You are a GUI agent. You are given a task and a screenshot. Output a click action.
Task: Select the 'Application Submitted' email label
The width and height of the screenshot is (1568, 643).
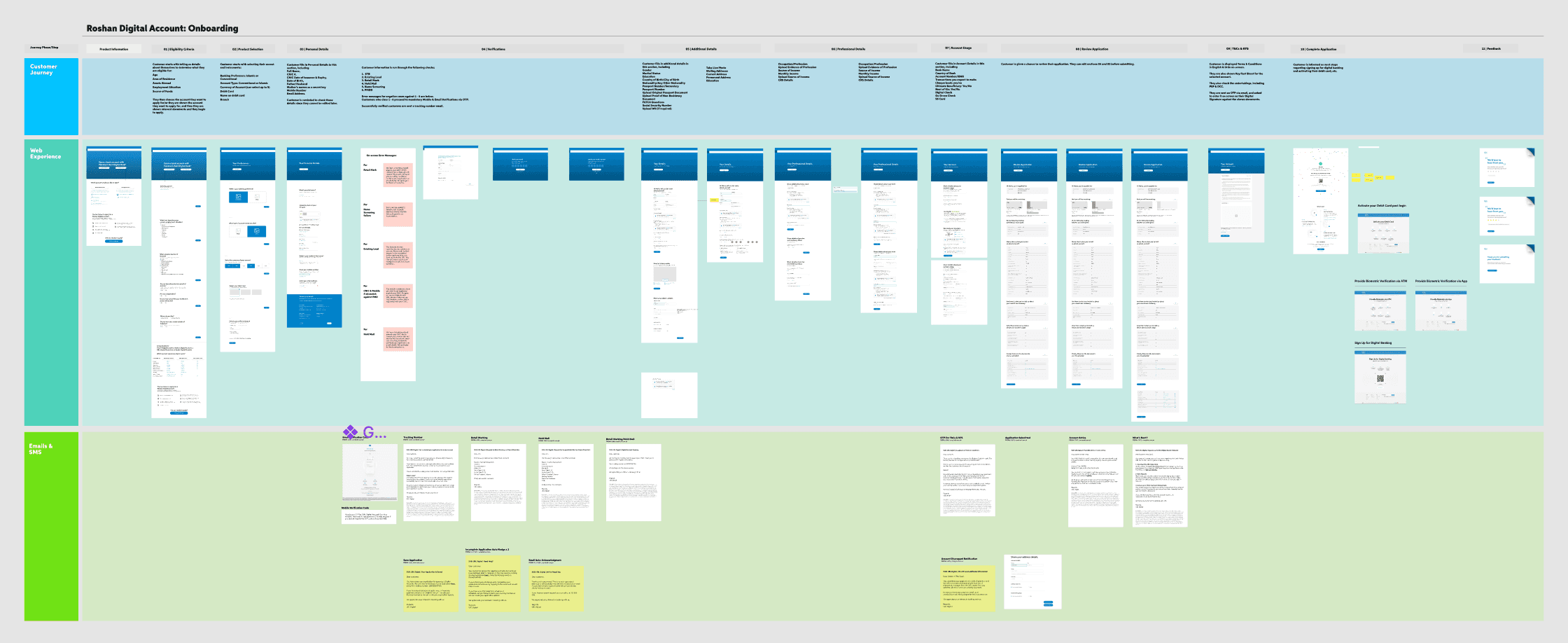click(x=1017, y=438)
